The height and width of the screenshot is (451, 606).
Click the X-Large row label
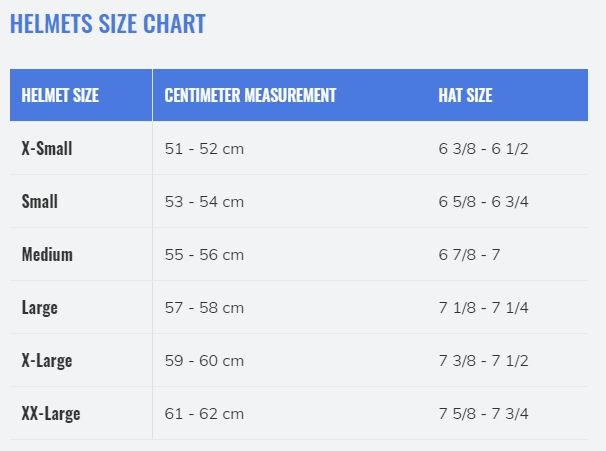47,361
